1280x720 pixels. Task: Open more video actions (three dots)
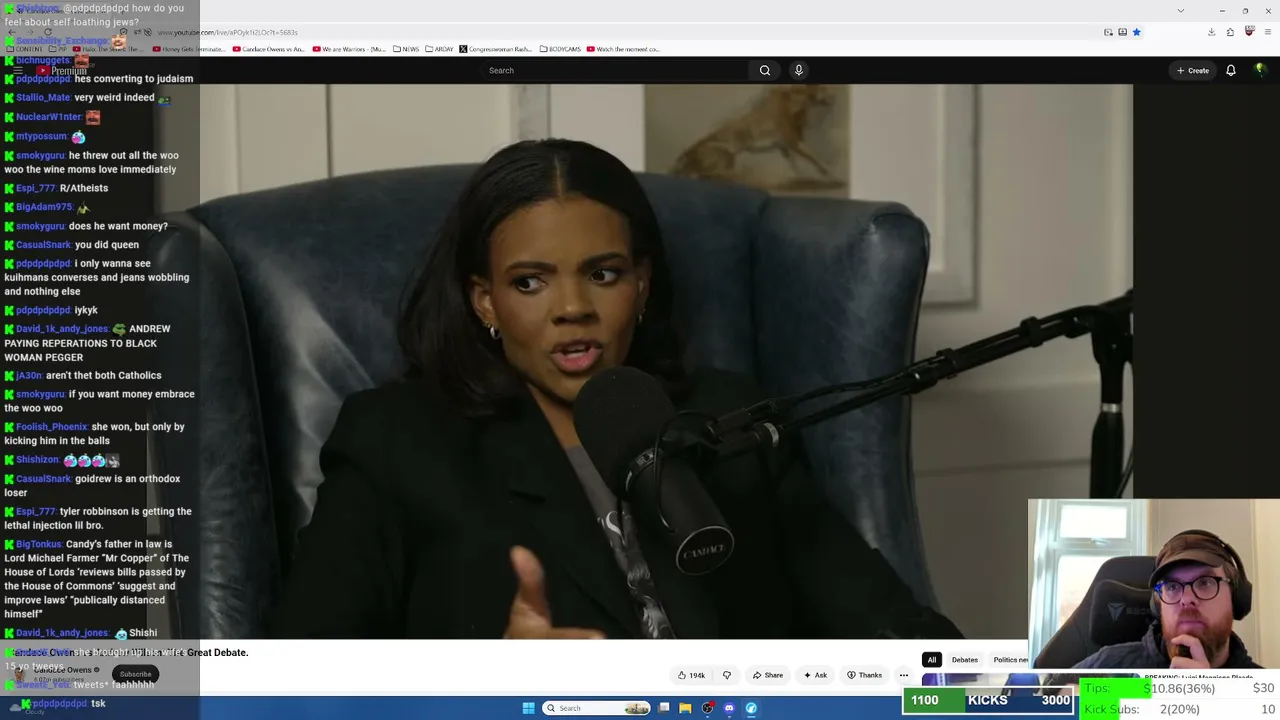pyautogui.click(x=903, y=675)
